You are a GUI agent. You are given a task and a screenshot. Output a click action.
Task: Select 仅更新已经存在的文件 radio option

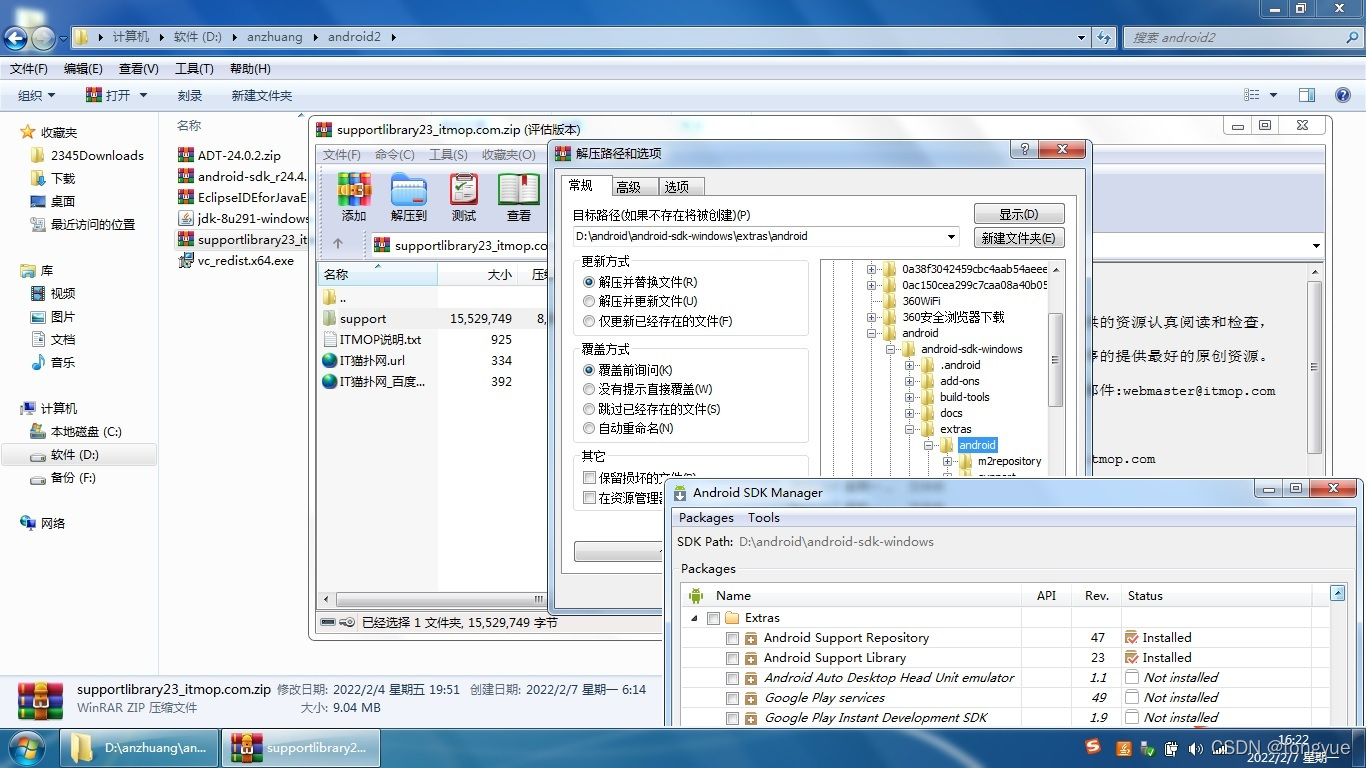pyautogui.click(x=658, y=321)
